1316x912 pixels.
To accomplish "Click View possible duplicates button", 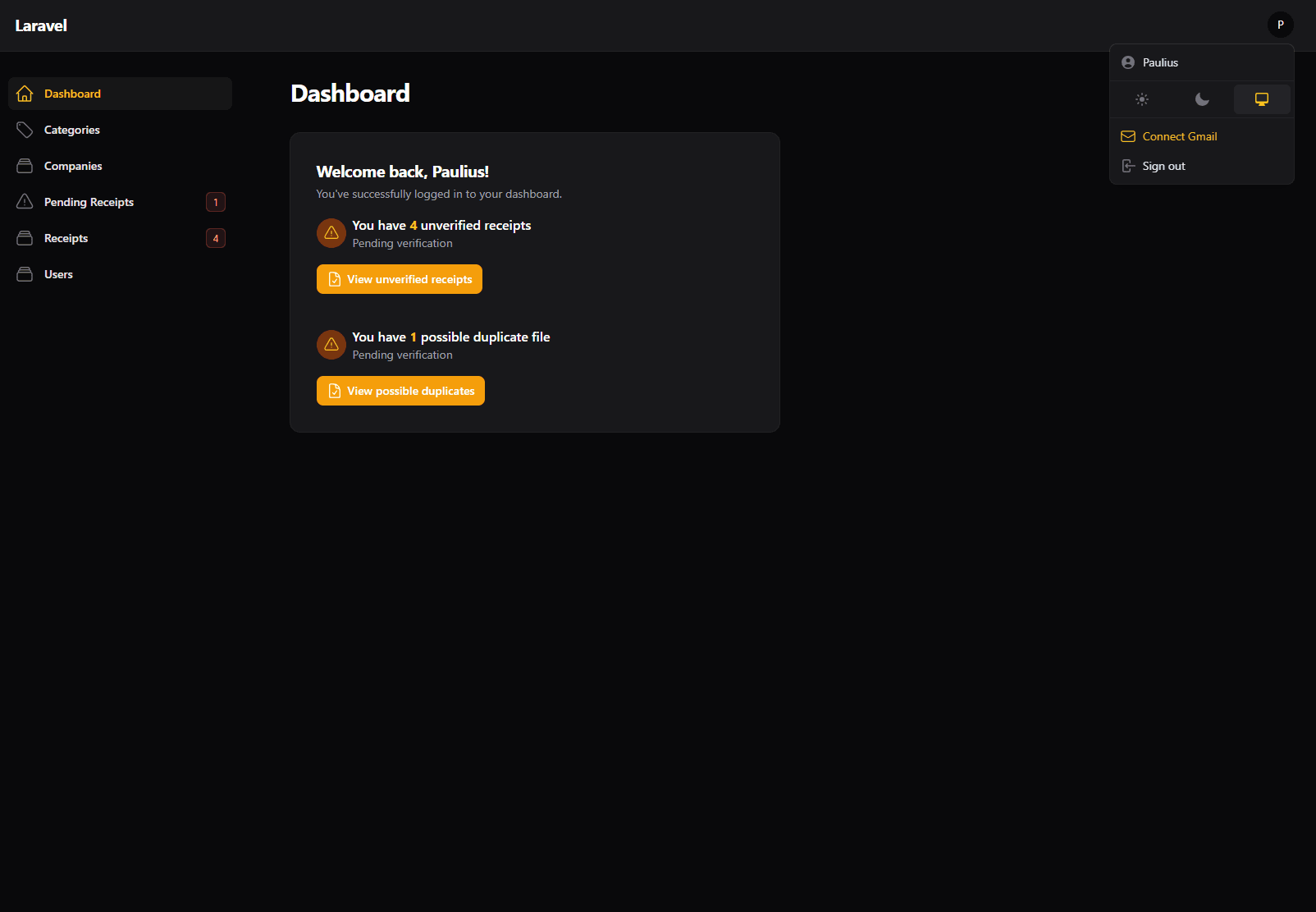I will 400,391.
